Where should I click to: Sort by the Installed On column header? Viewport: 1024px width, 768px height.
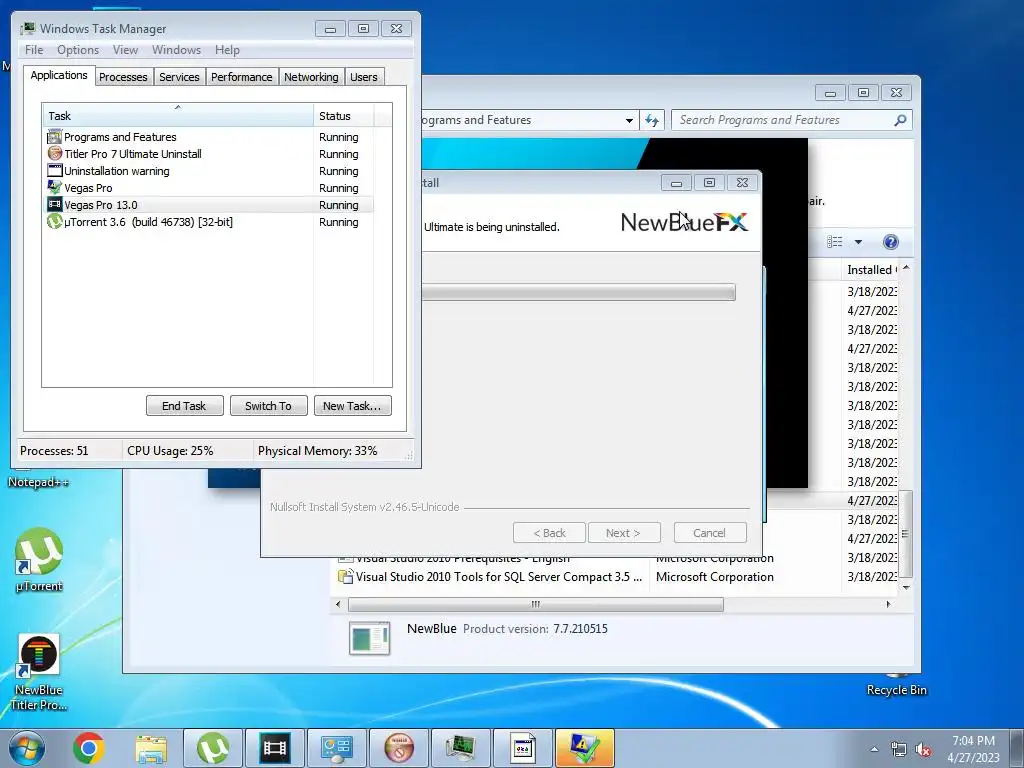click(870, 270)
